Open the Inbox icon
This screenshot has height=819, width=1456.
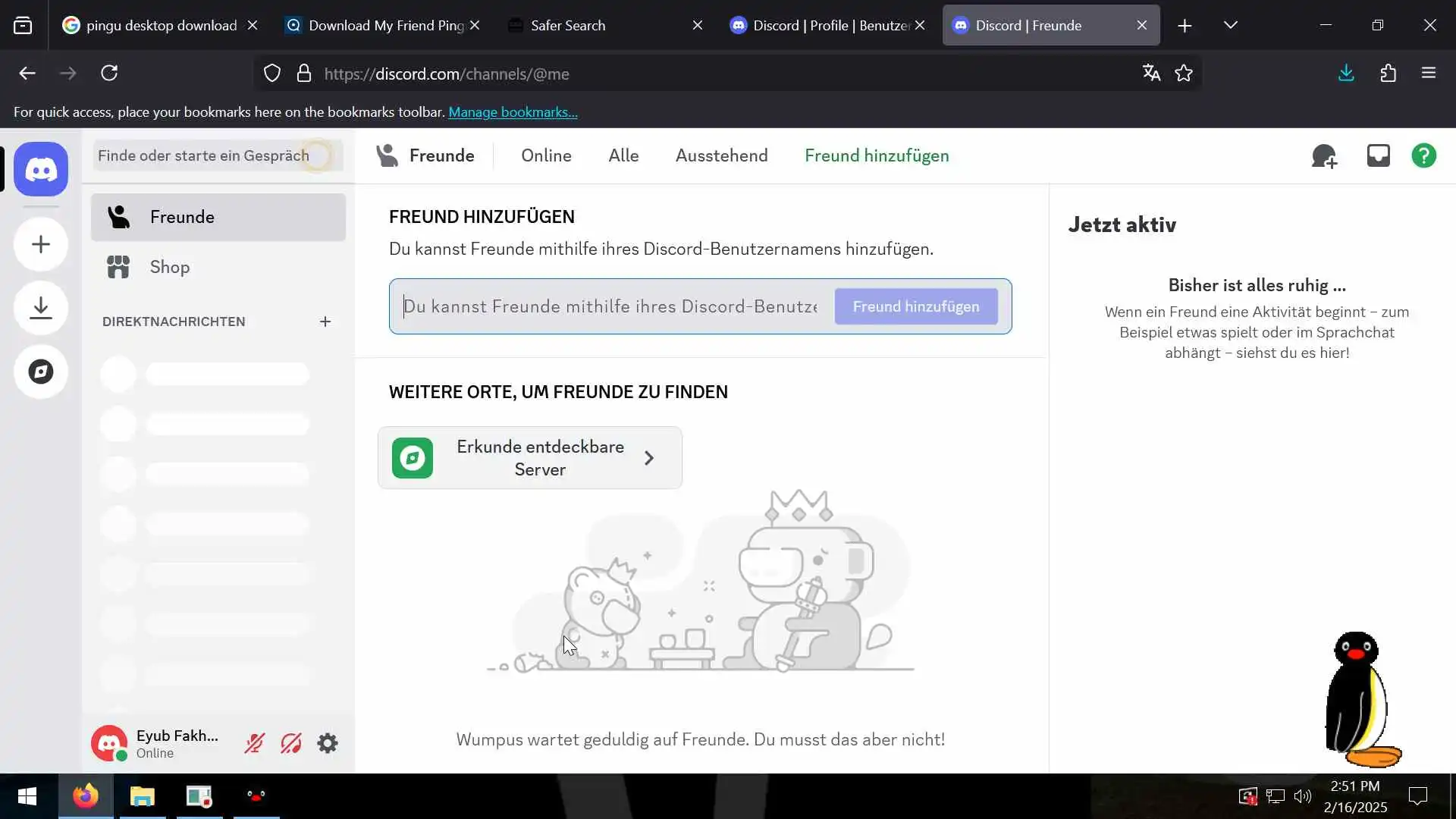click(1378, 156)
